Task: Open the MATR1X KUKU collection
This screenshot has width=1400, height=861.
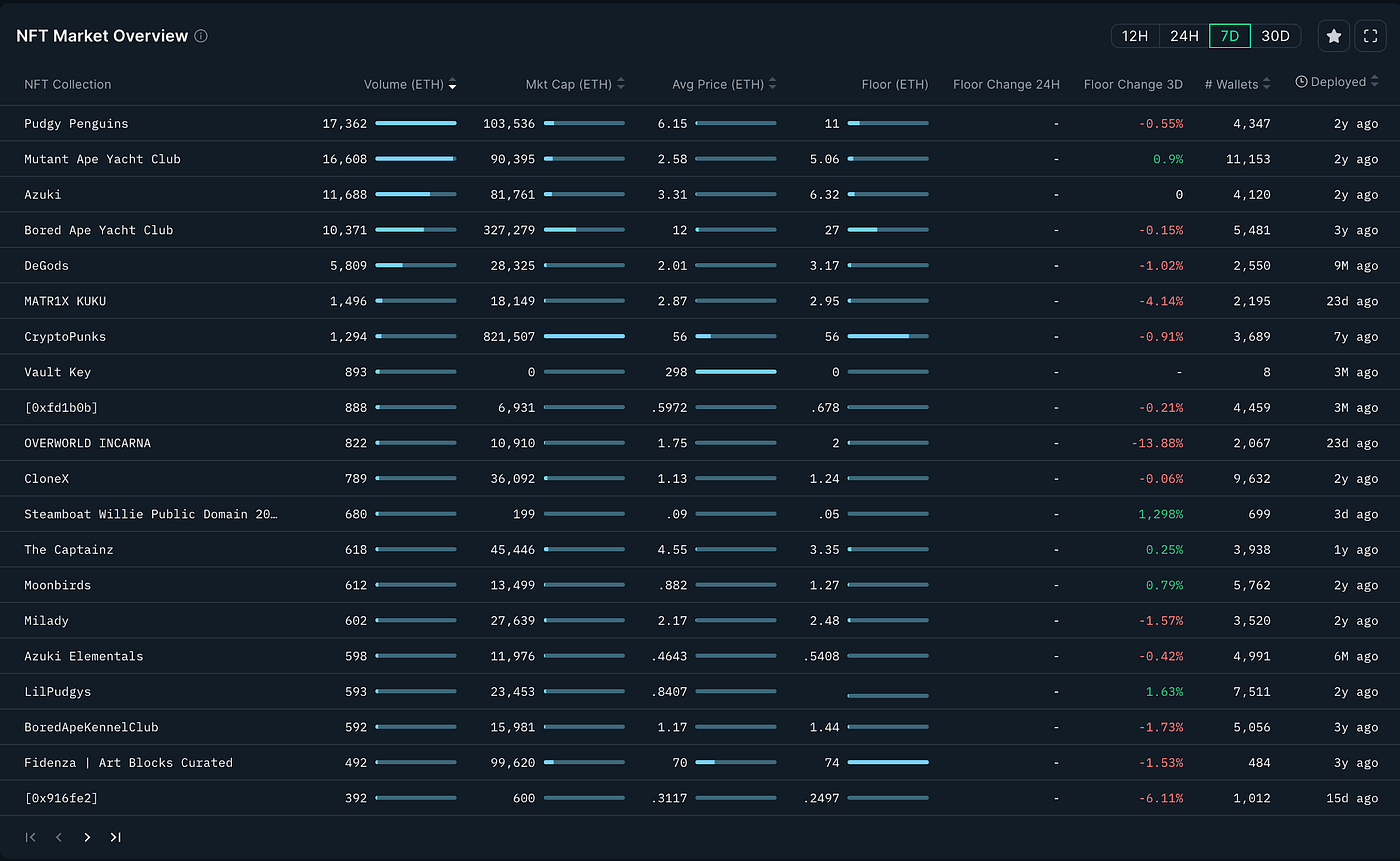Action: click(x=65, y=301)
